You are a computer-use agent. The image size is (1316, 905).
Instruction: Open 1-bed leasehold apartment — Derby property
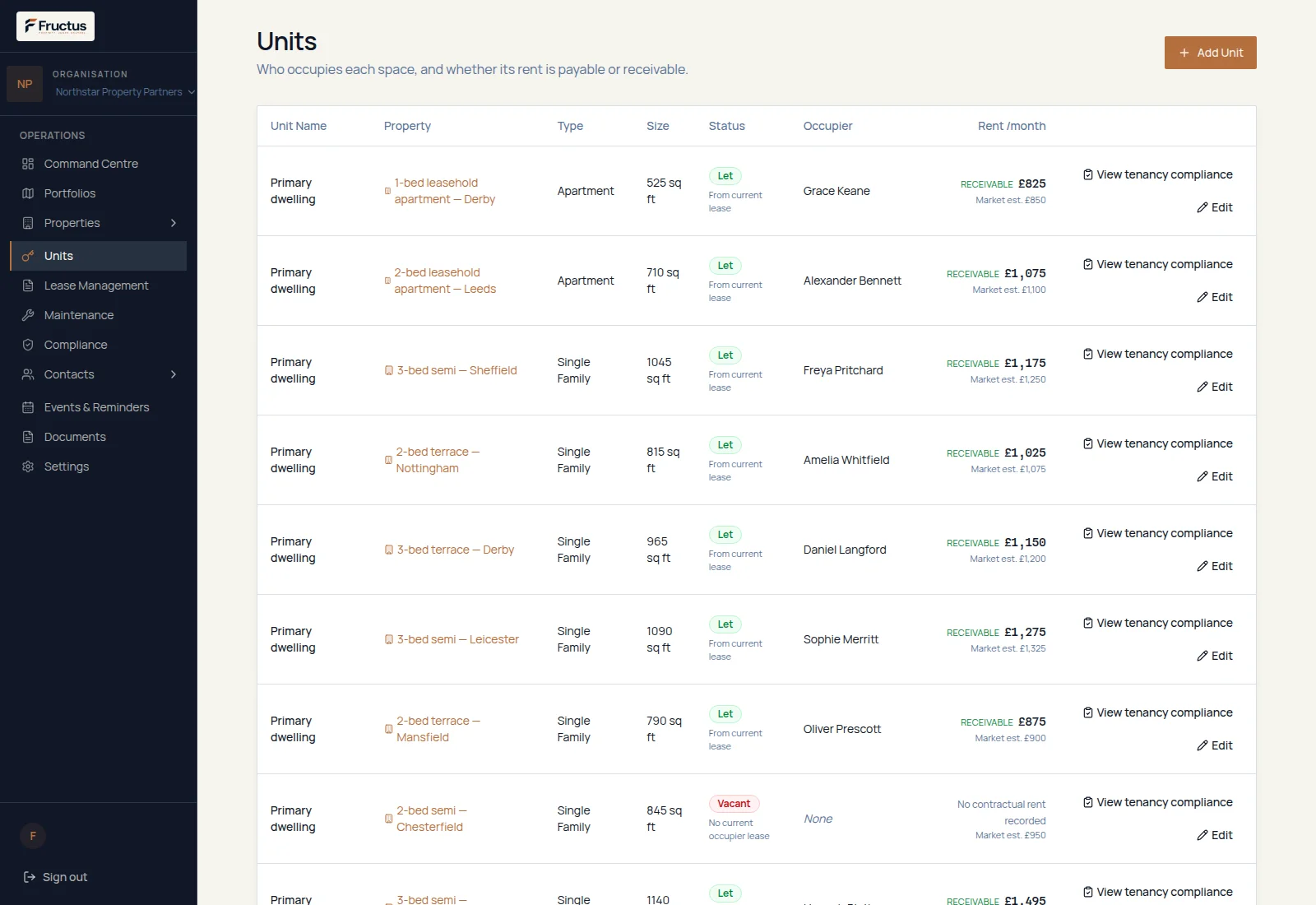445,191
